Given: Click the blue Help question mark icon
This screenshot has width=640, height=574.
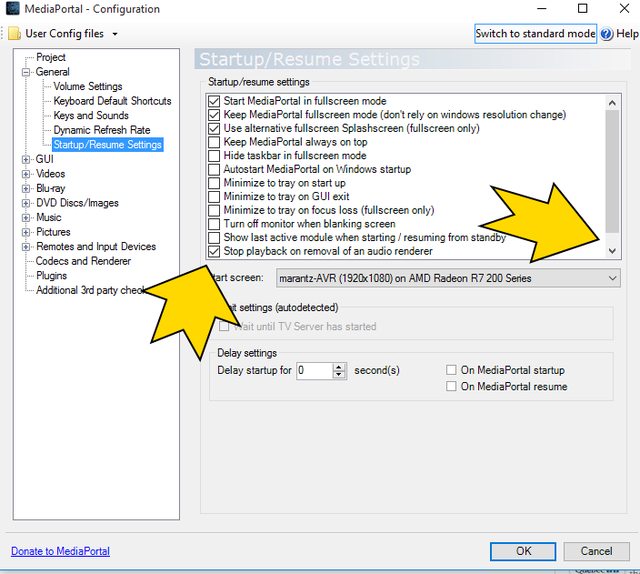Looking at the screenshot, I should tap(606, 34).
